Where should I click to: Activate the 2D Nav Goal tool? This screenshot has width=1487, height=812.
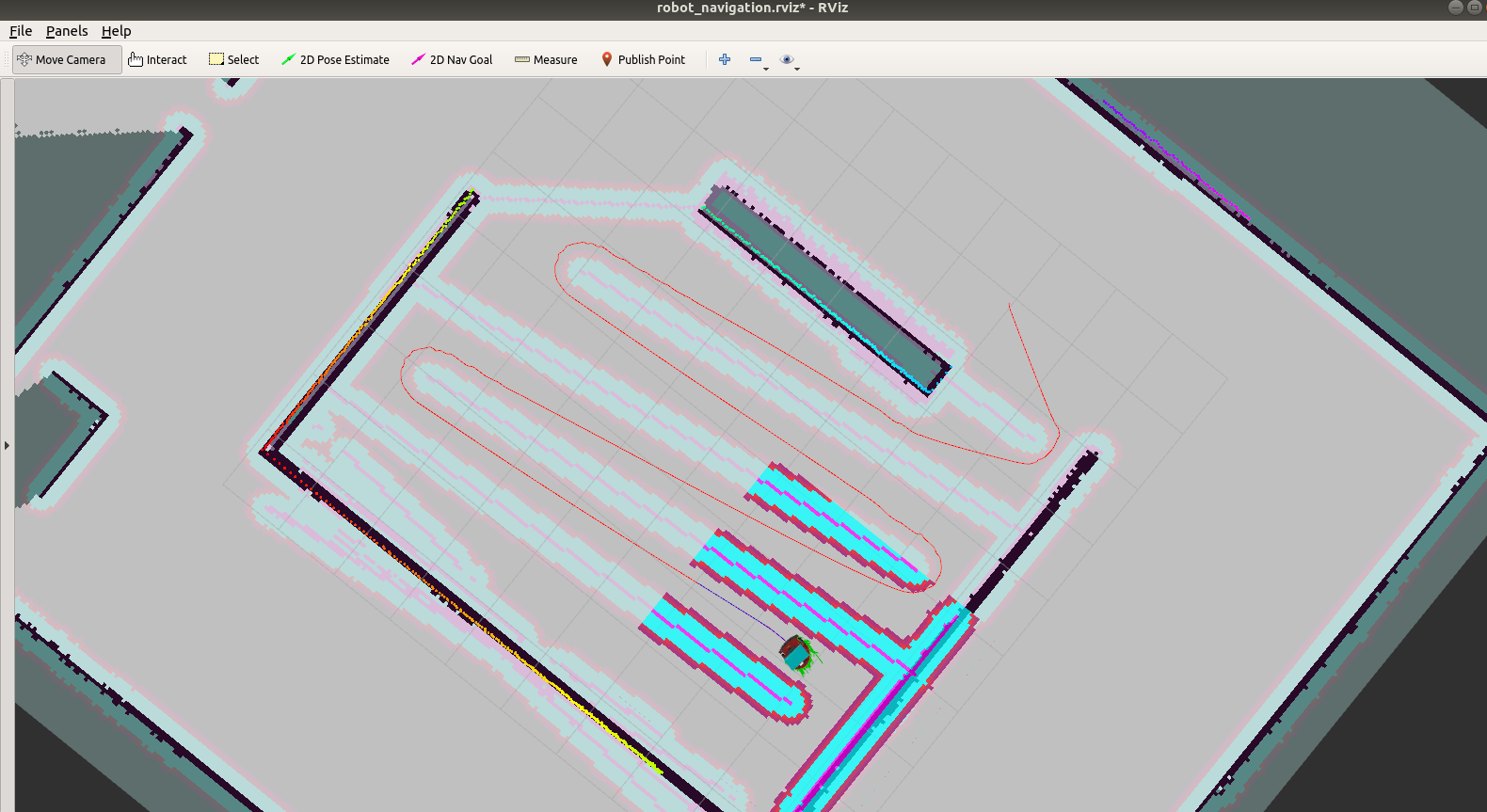(452, 59)
